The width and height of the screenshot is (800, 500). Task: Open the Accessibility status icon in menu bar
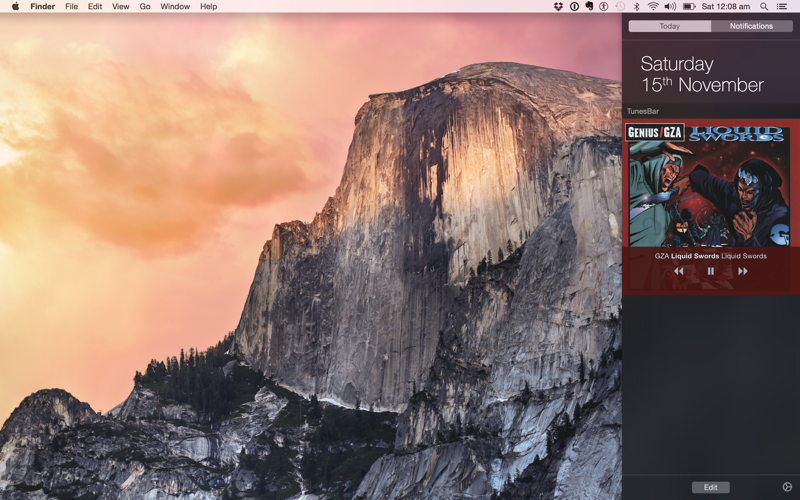click(x=604, y=7)
